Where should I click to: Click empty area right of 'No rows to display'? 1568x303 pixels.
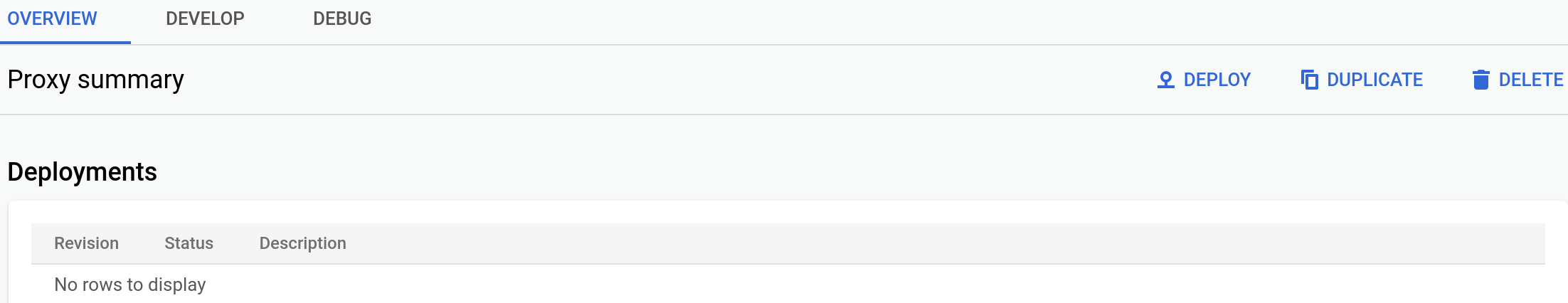(x=854, y=285)
